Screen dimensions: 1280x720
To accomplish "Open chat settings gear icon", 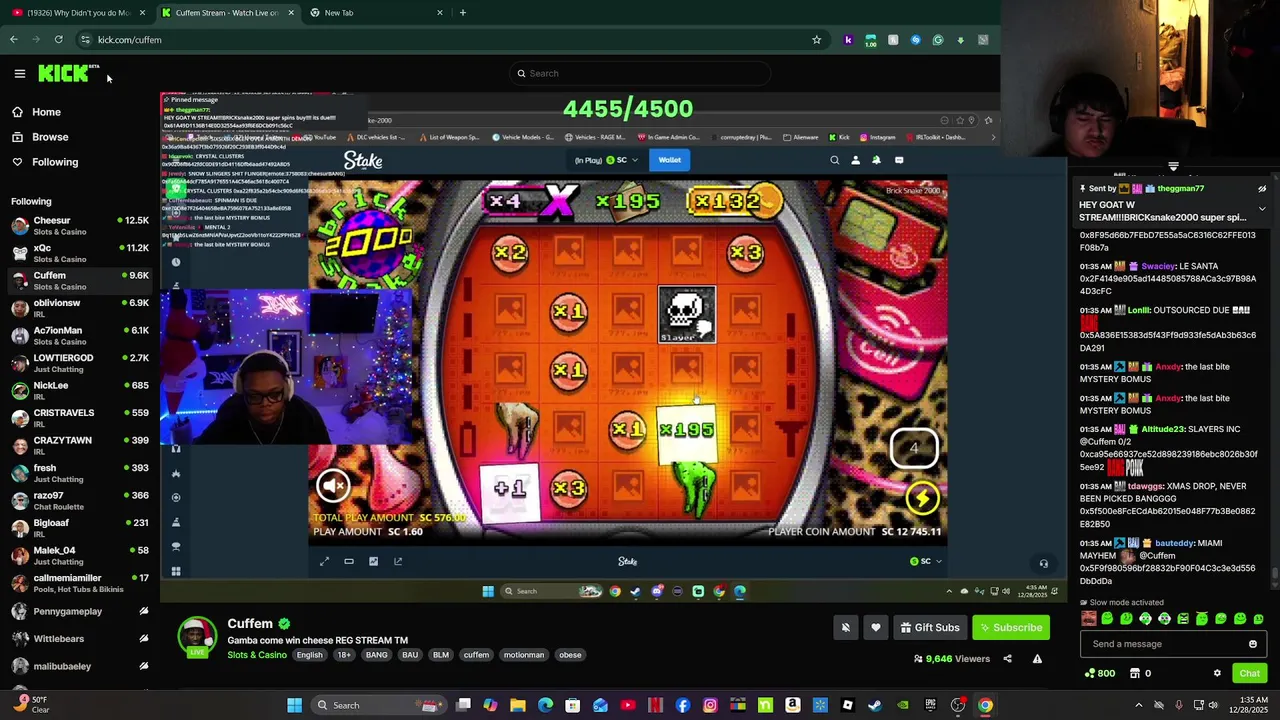I will coord(1217,673).
